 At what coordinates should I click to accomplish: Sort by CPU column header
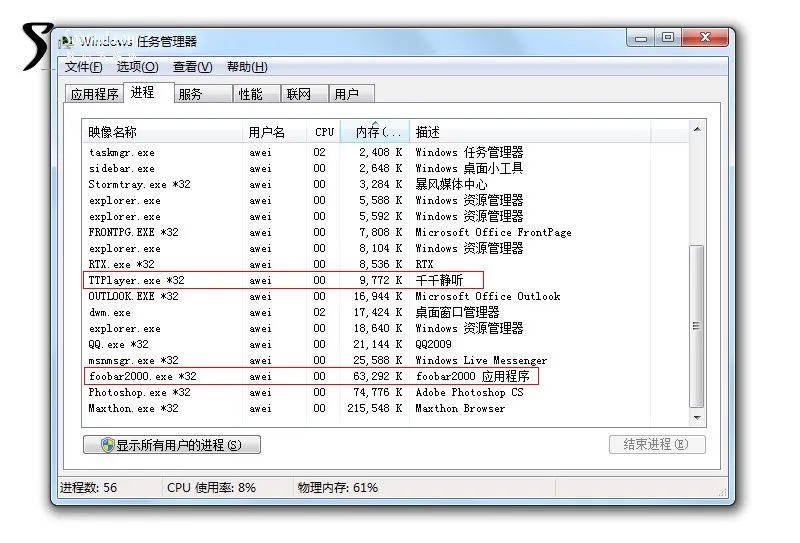[323, 132]
